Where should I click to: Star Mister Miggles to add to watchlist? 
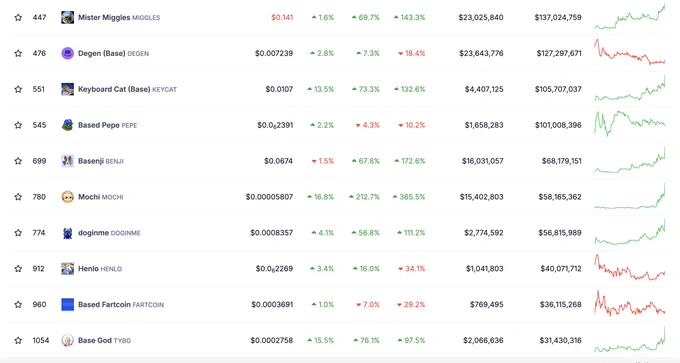pos(18,18)
